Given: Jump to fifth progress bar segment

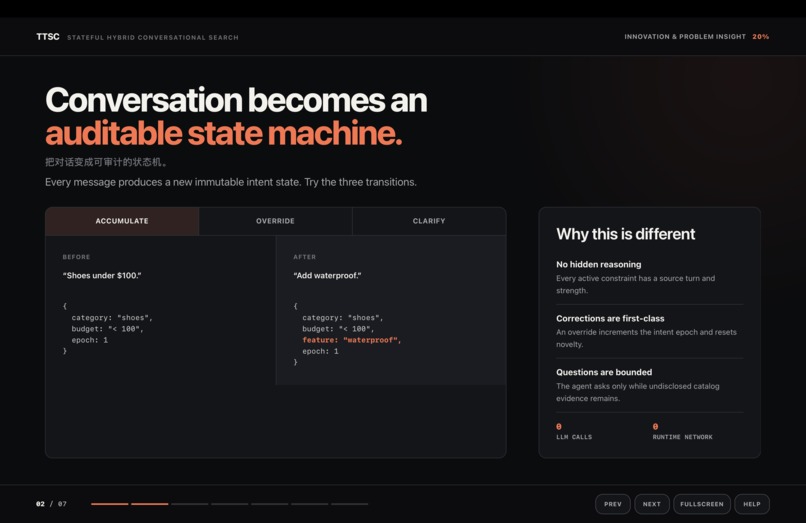Looking at the screenshot, I should pyautogui.click(x=270, y=504).
